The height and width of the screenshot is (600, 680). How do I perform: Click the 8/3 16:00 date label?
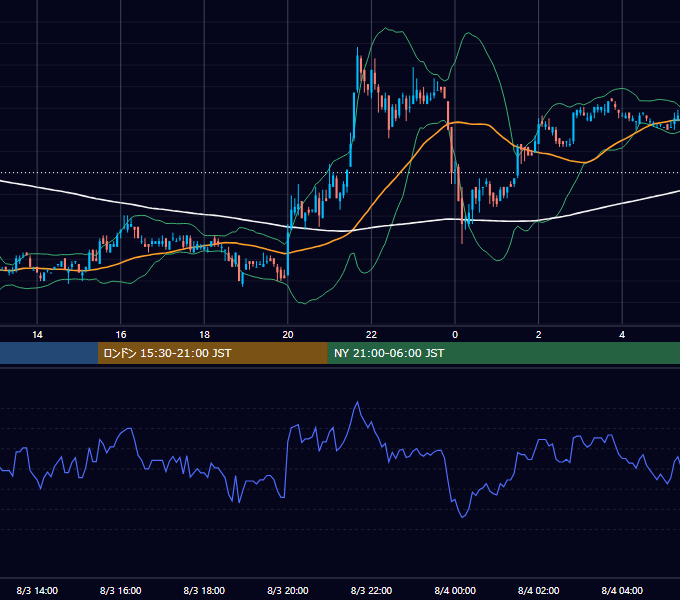pyautogui.click(x=121, y=590)
